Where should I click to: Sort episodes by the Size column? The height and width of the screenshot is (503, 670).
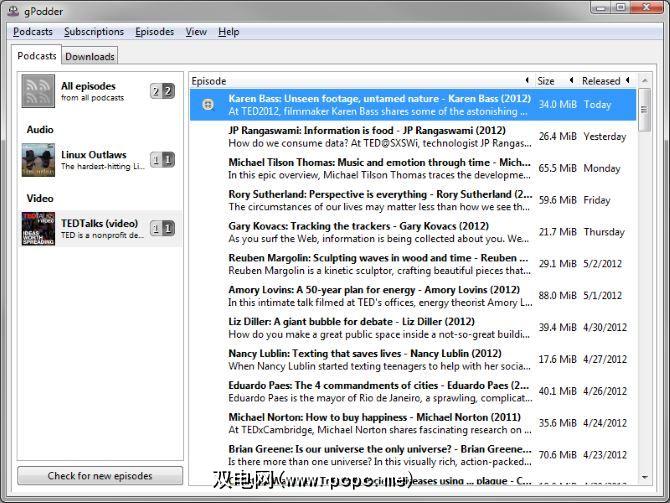546,81
